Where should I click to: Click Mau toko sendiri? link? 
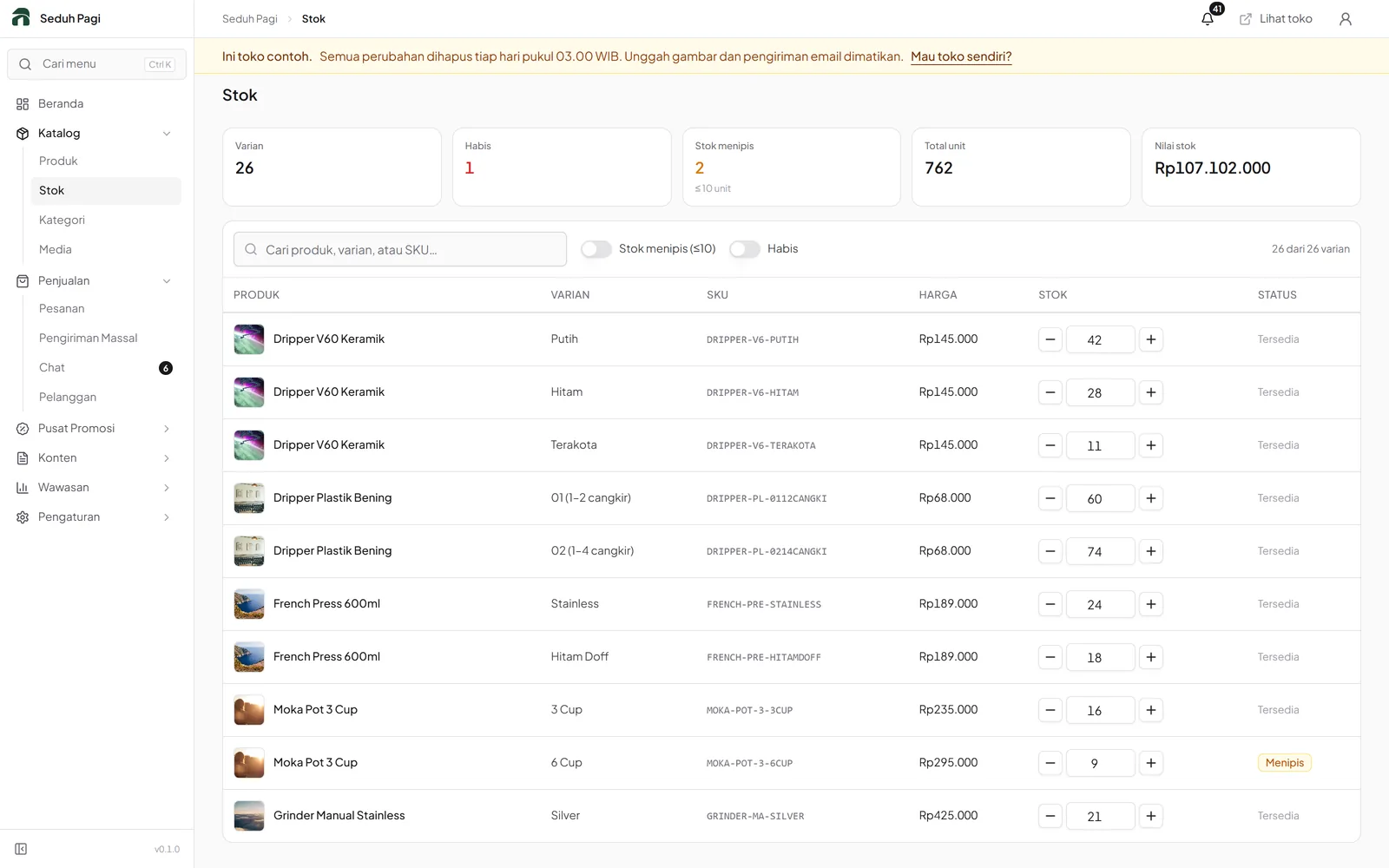point(961,56)
